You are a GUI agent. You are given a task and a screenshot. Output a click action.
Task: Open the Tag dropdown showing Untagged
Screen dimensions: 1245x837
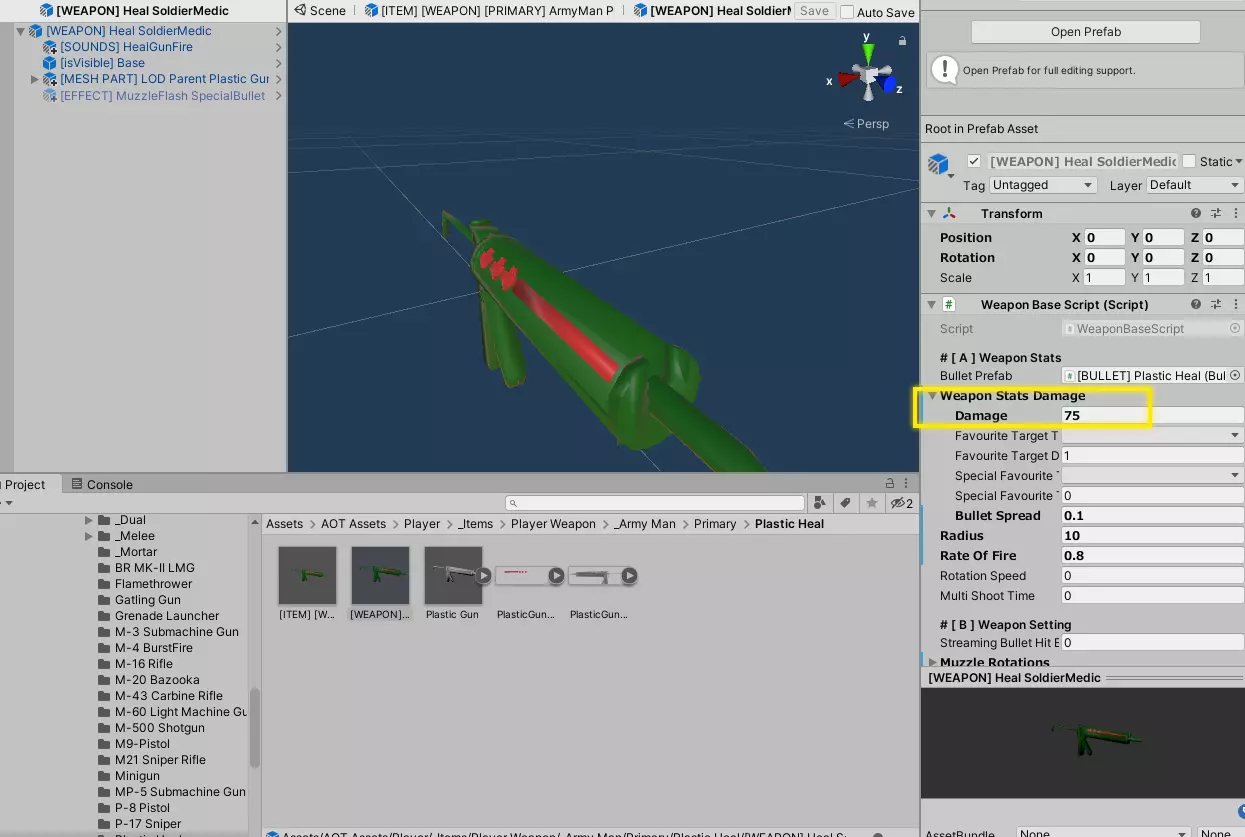click(x=1043, y=185)
